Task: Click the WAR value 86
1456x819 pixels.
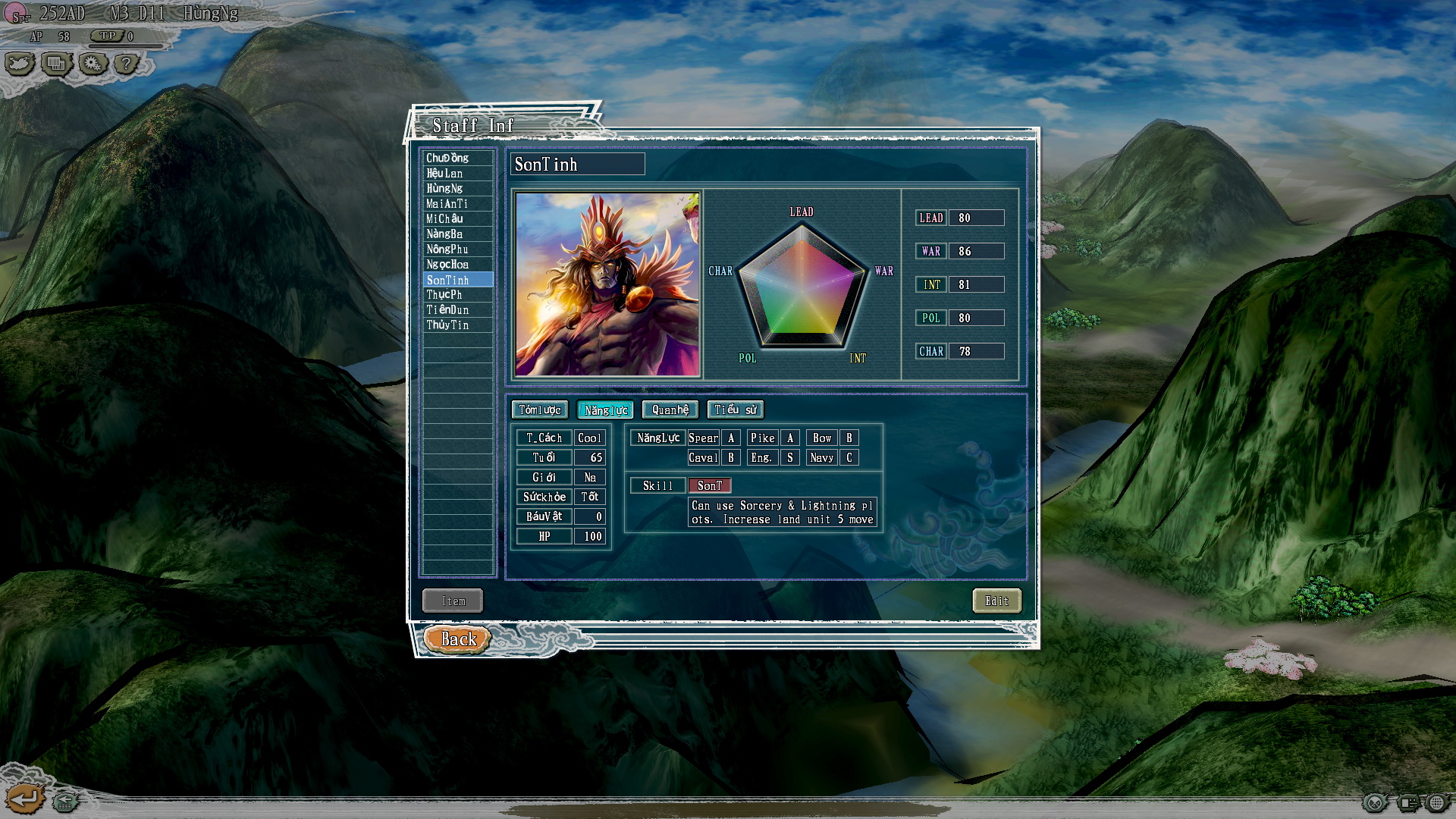Action: 977,251
